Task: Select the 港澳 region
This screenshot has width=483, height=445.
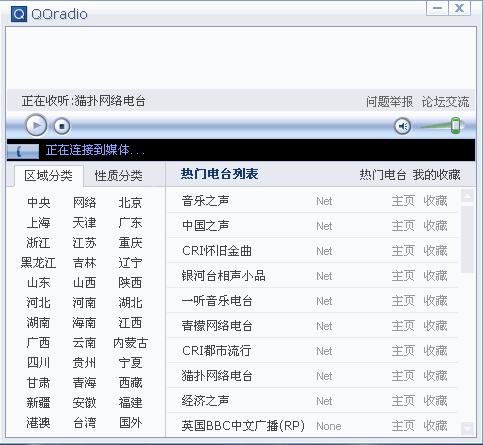Action: point(39,423)
